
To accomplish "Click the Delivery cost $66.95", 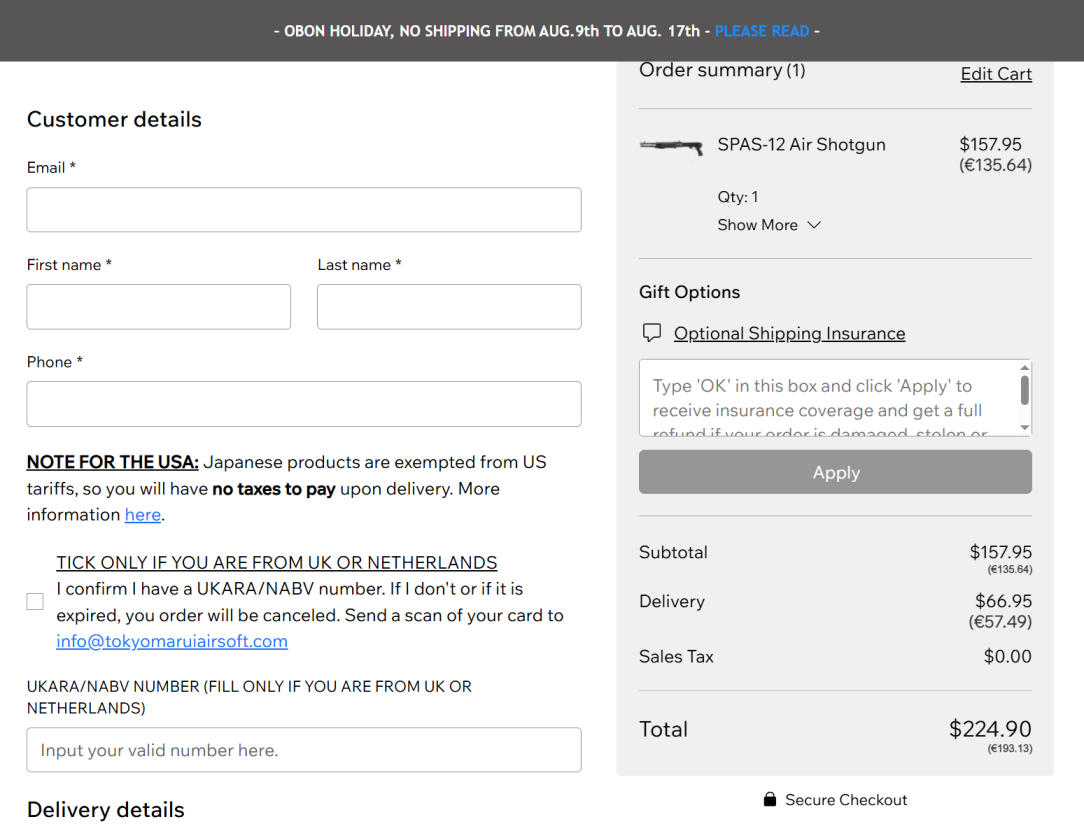I will tap(1003, 601).
